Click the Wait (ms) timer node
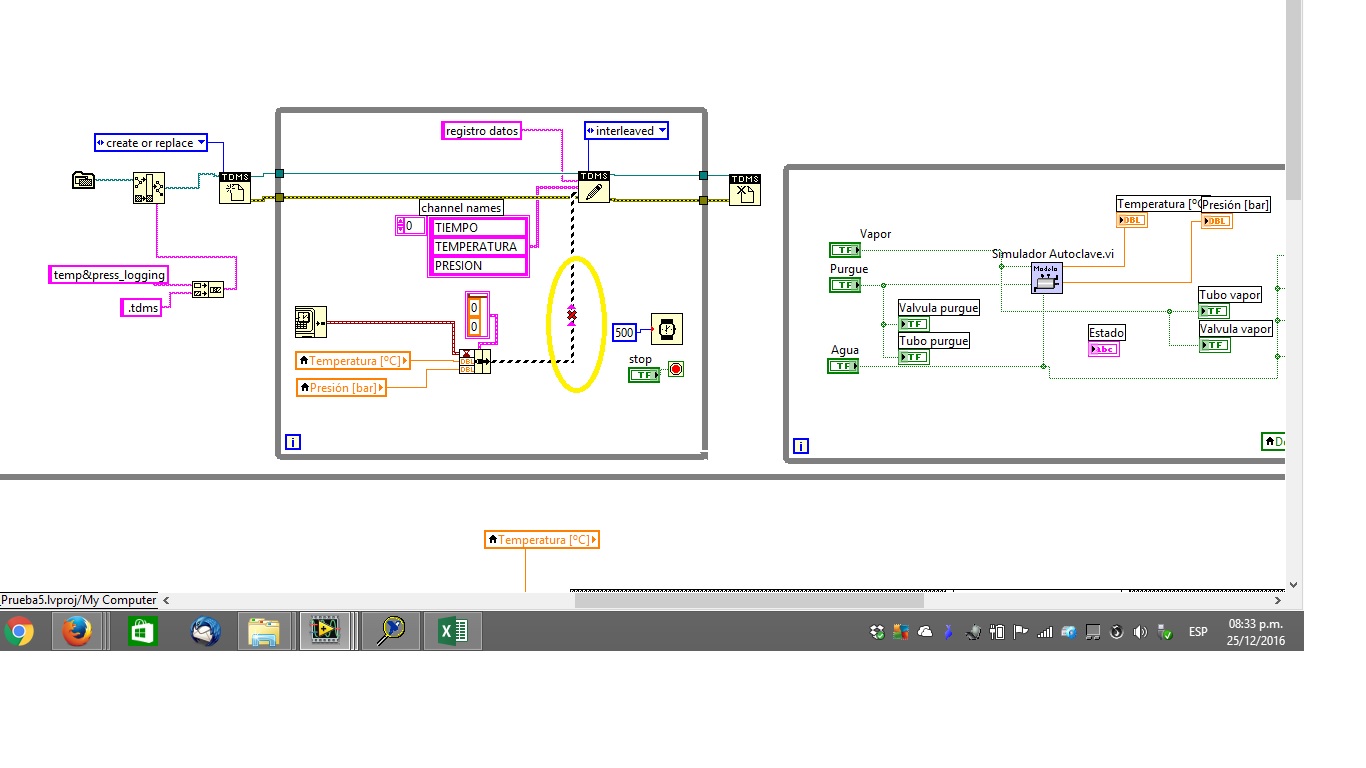This screenshot has height=768, width=1366. point(667,328)
